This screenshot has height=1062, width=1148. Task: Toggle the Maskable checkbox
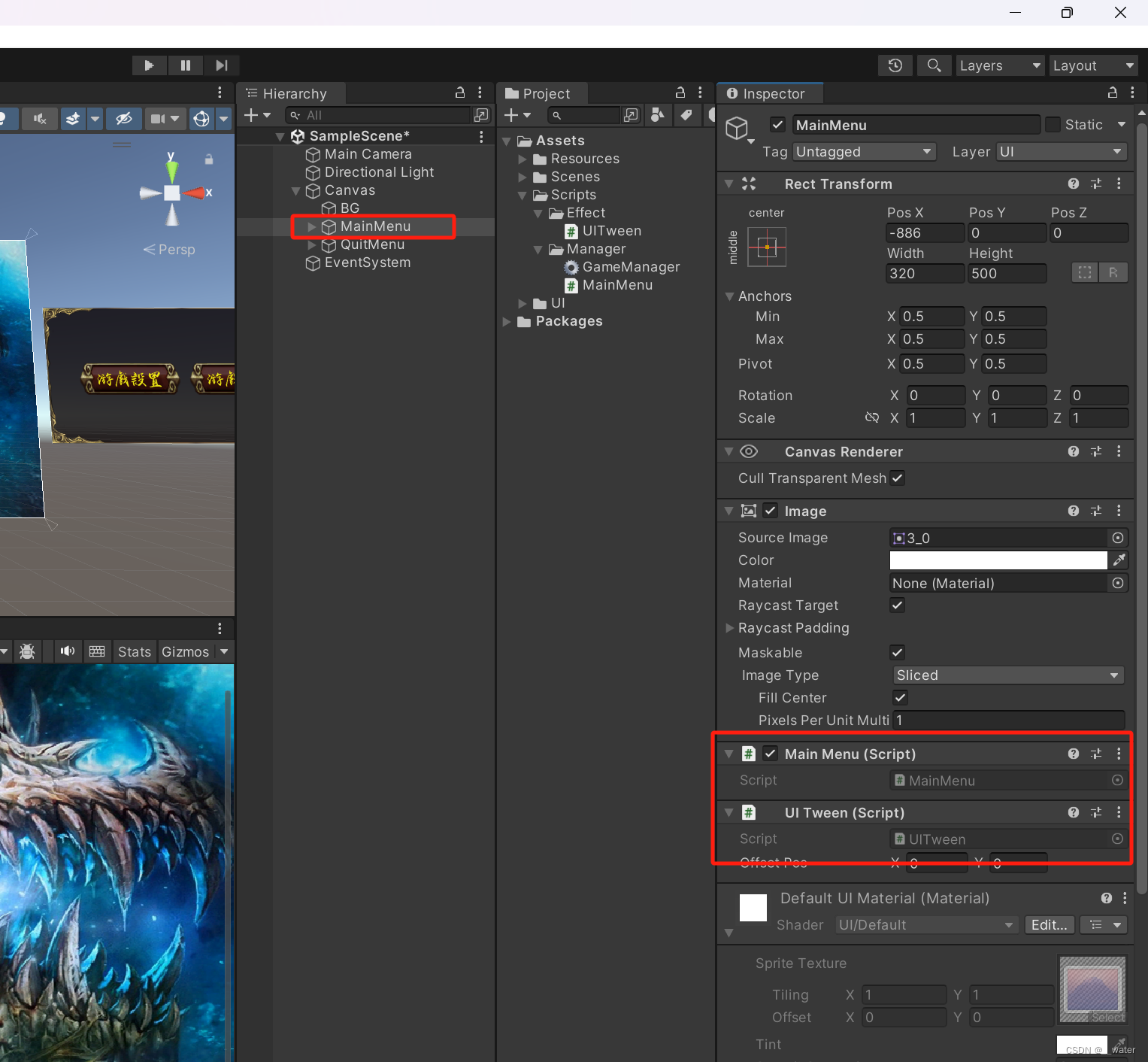[x=898, y=652]
